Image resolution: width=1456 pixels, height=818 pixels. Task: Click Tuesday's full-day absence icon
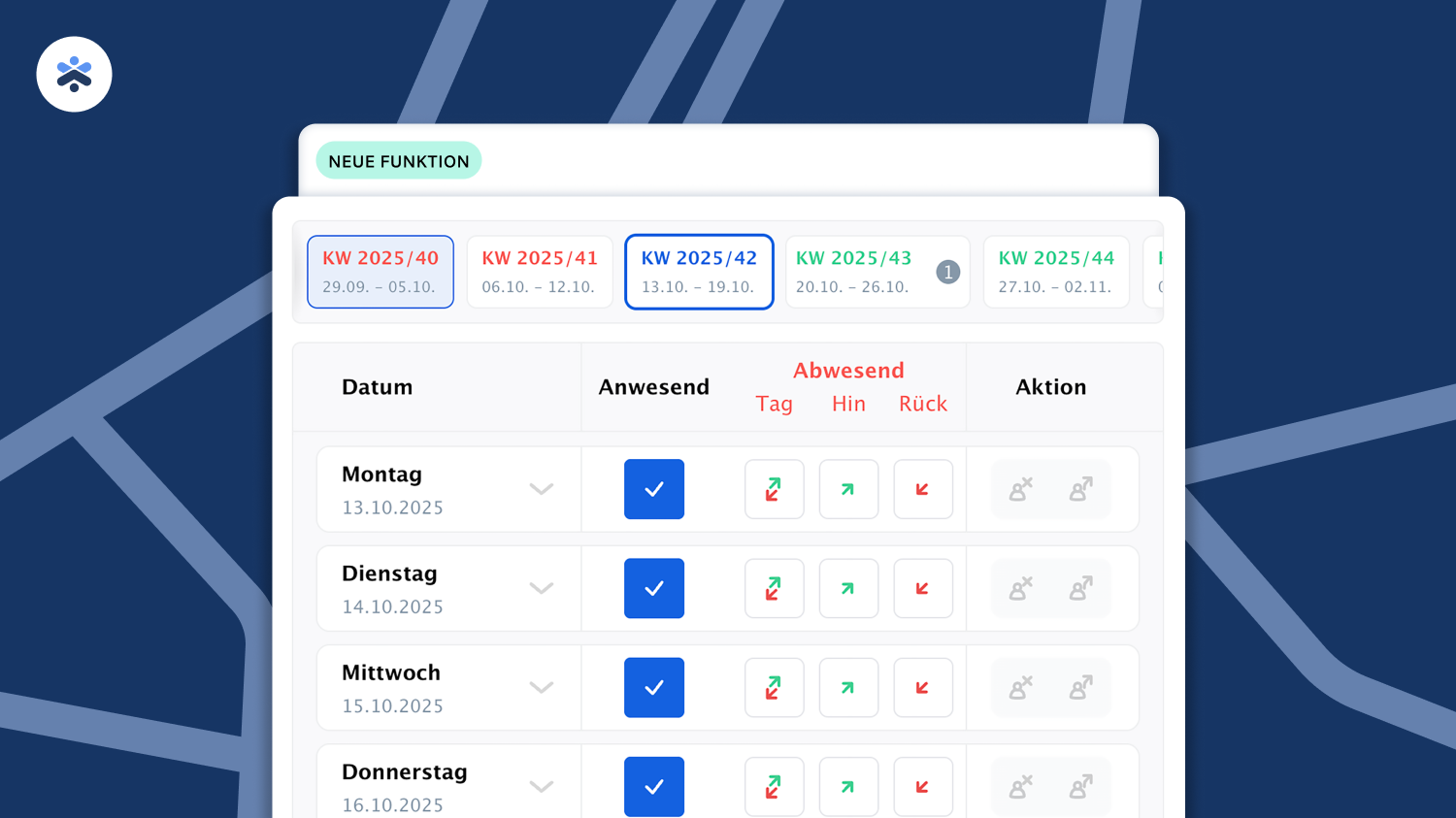click(x=774, y=588)
